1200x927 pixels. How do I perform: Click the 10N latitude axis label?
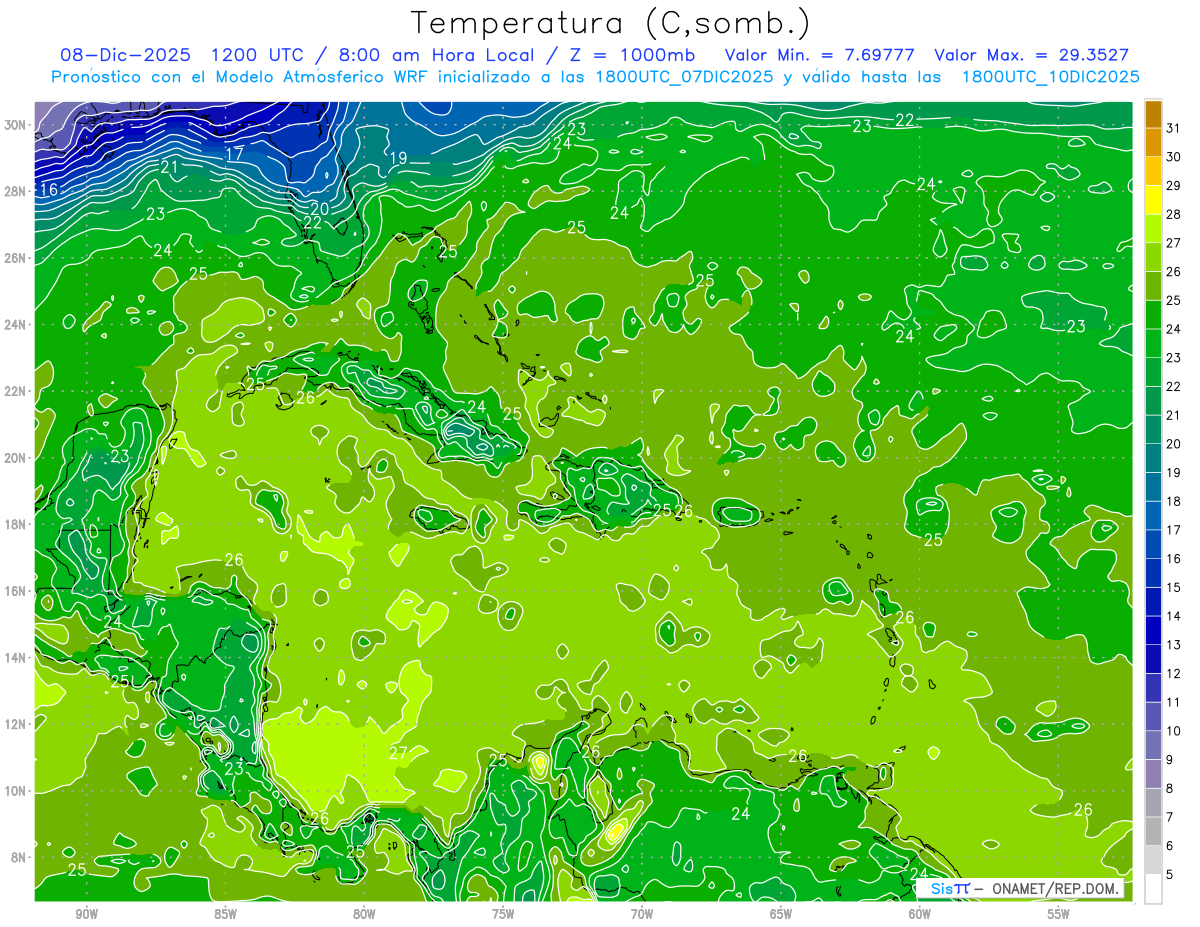(17, 791)
